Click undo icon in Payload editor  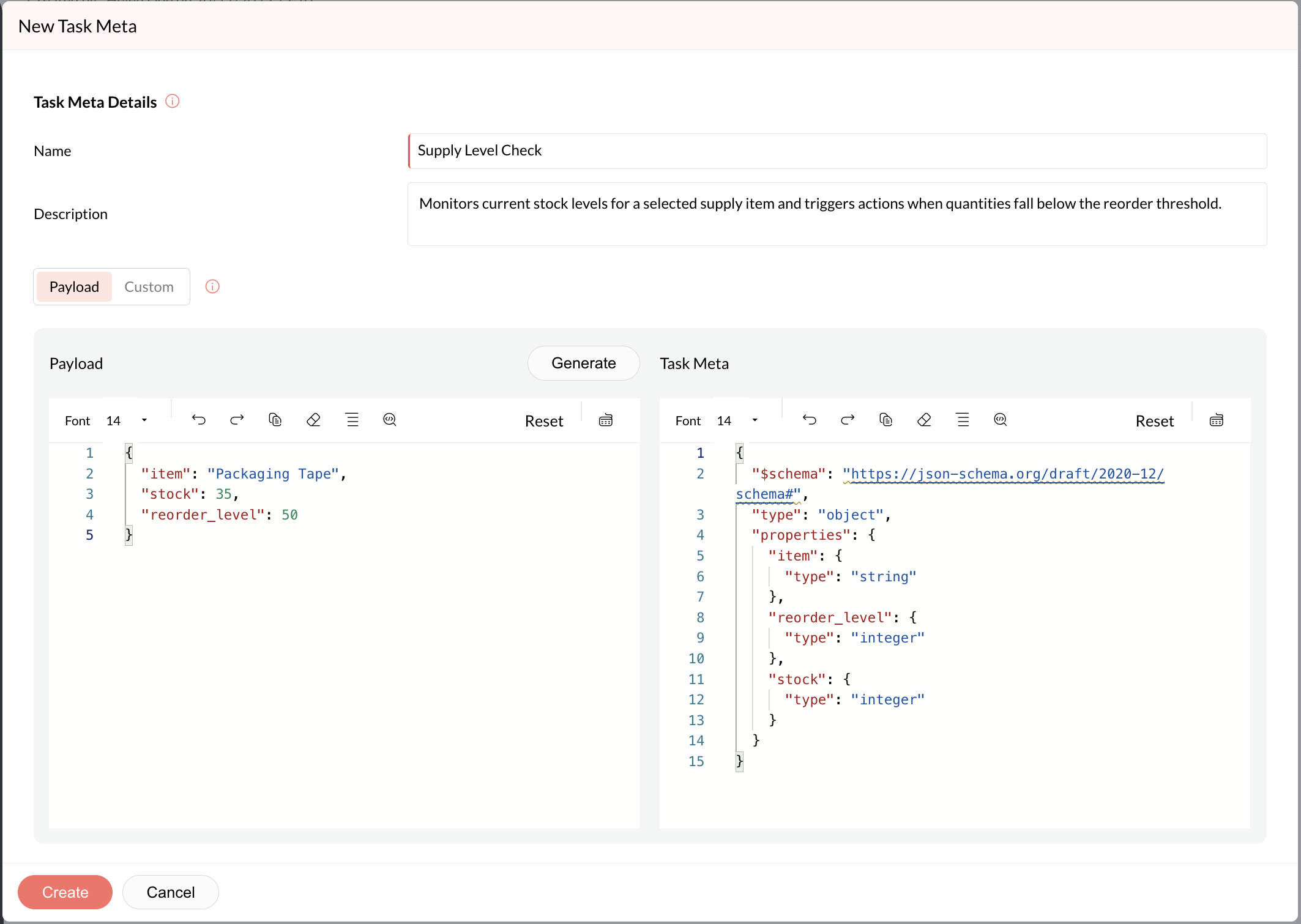click(199, 420)
